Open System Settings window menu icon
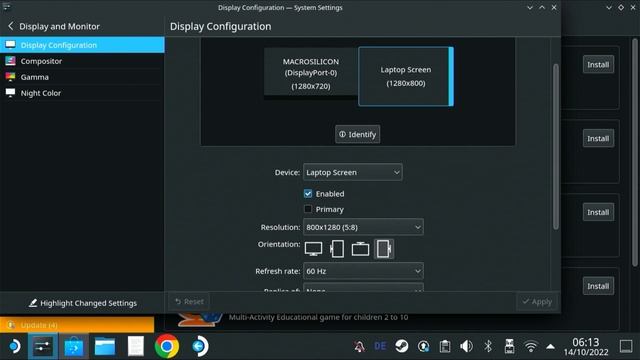This screenshot has width=640, height=360. (7, 7)
